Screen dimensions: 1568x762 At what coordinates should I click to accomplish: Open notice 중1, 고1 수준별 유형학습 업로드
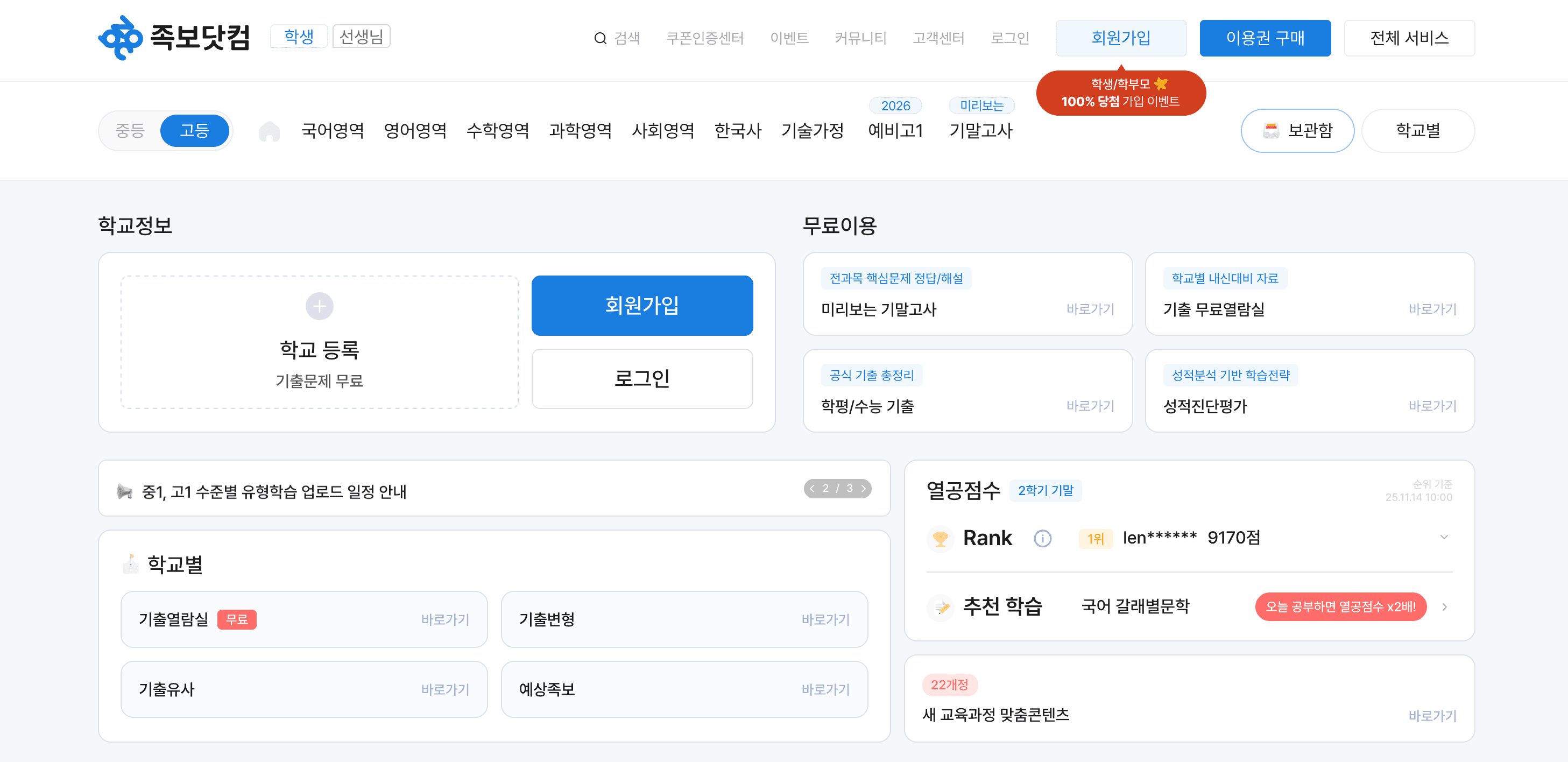pyautogui.click(x=274, y=491)
